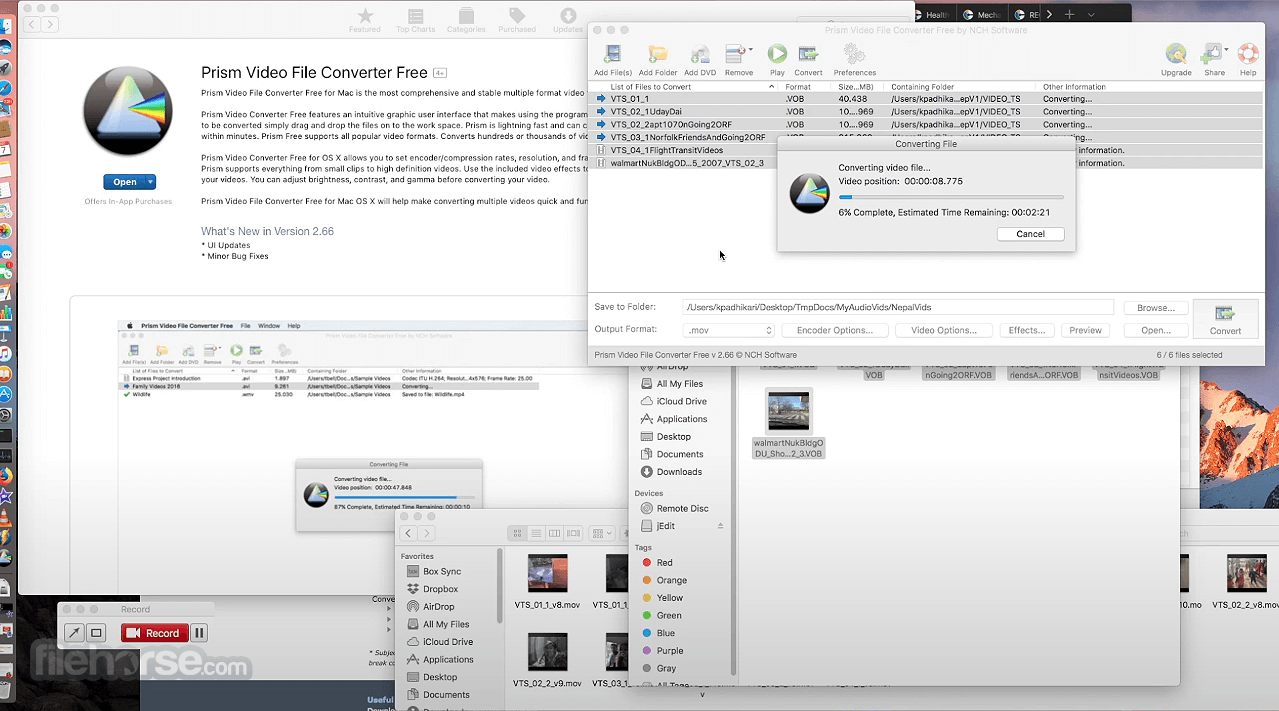Click the Browse... button
The width and height of the screenshot is (1279, 711).
pos(1156,308)
